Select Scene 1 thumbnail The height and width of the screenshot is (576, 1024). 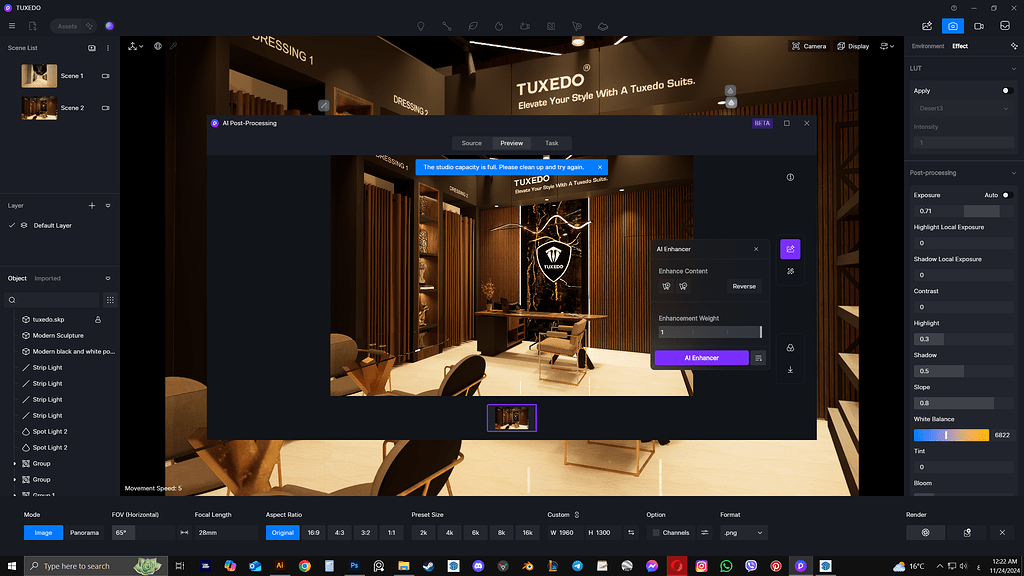tap(39, 76)
